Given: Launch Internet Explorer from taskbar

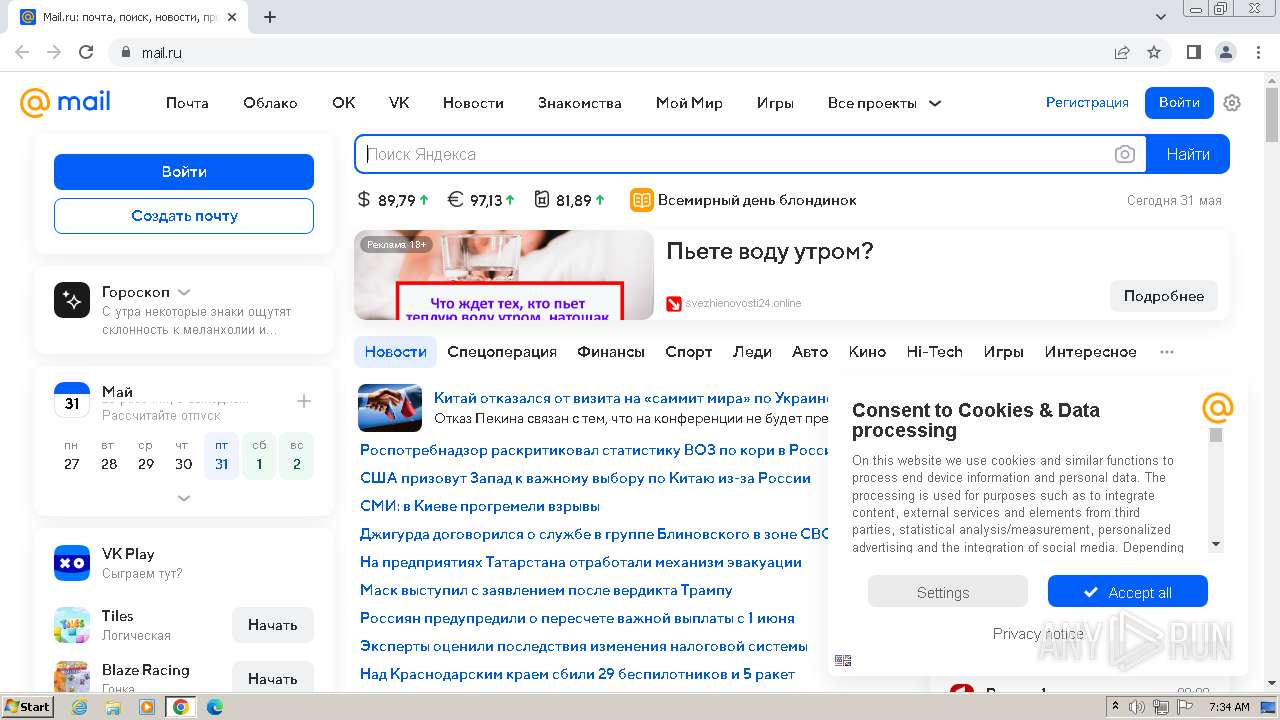Looking at the screenshot, I should pyautogui.click(x=80, y=707).
